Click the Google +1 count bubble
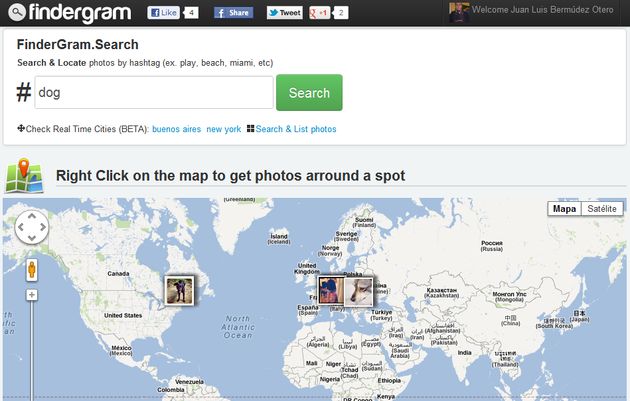This screenshot has height=401, width=630. click(340, 13)
